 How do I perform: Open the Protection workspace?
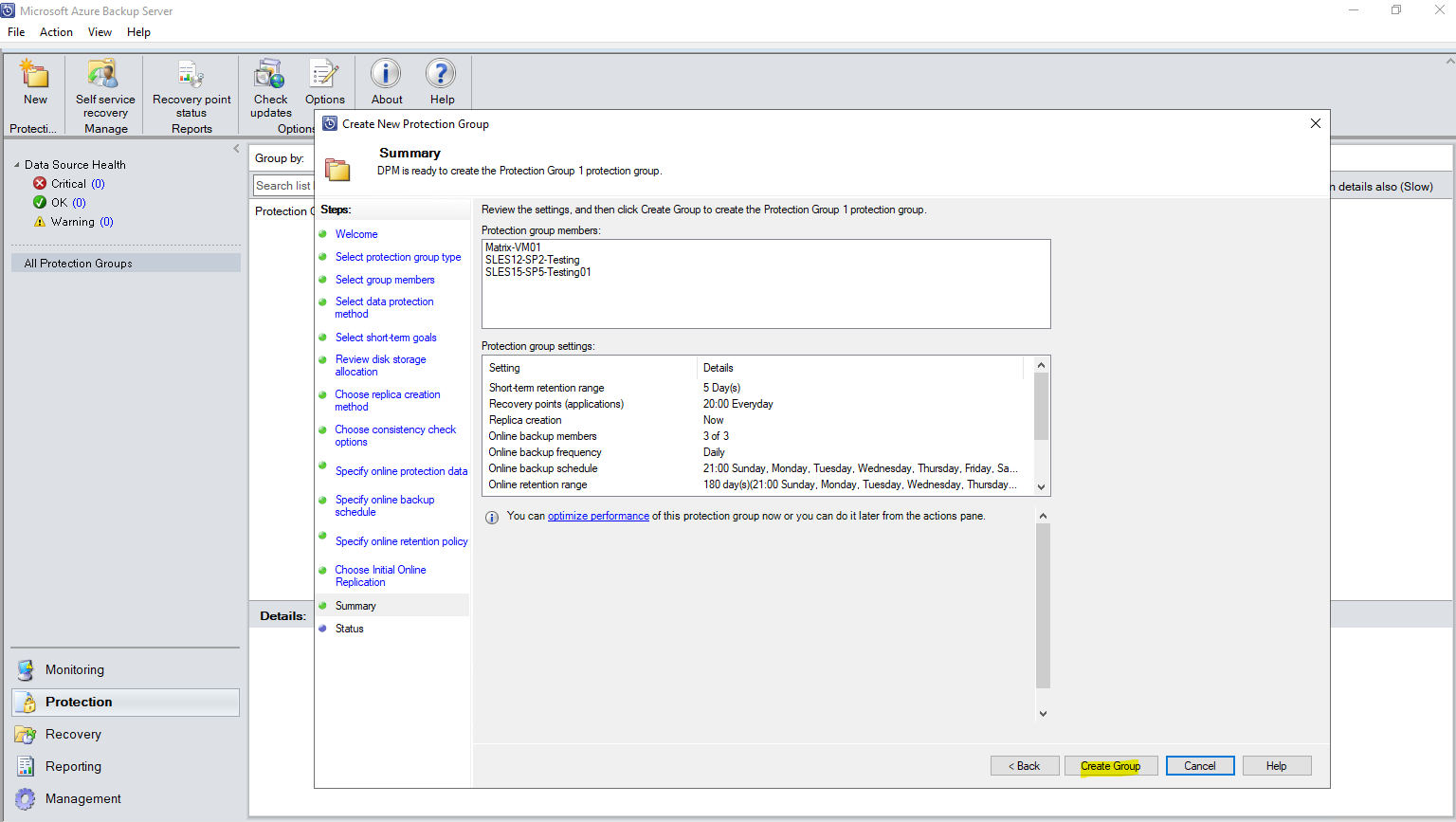coord(125,702)
